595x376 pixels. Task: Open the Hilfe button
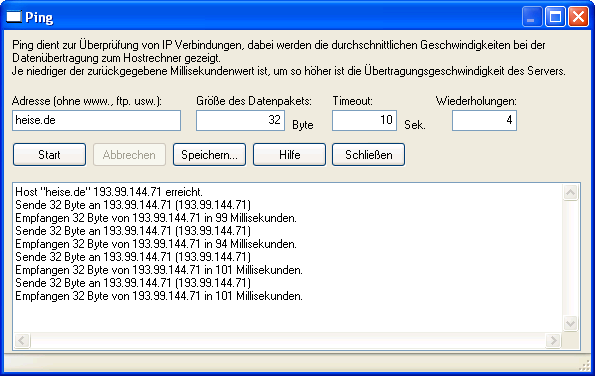(x=290, y=155)
